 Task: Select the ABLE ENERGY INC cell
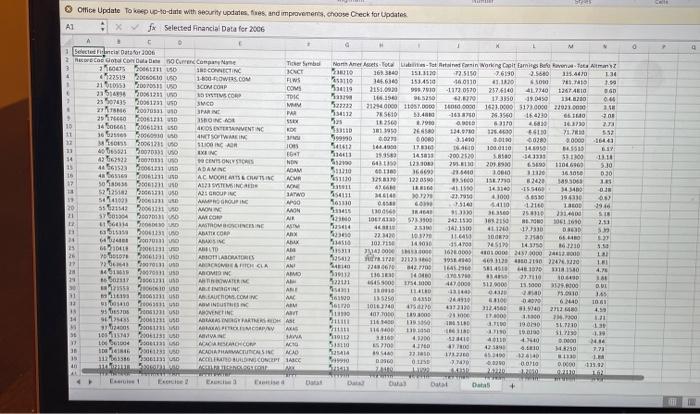pyautogui.click(x=242, y=289)
